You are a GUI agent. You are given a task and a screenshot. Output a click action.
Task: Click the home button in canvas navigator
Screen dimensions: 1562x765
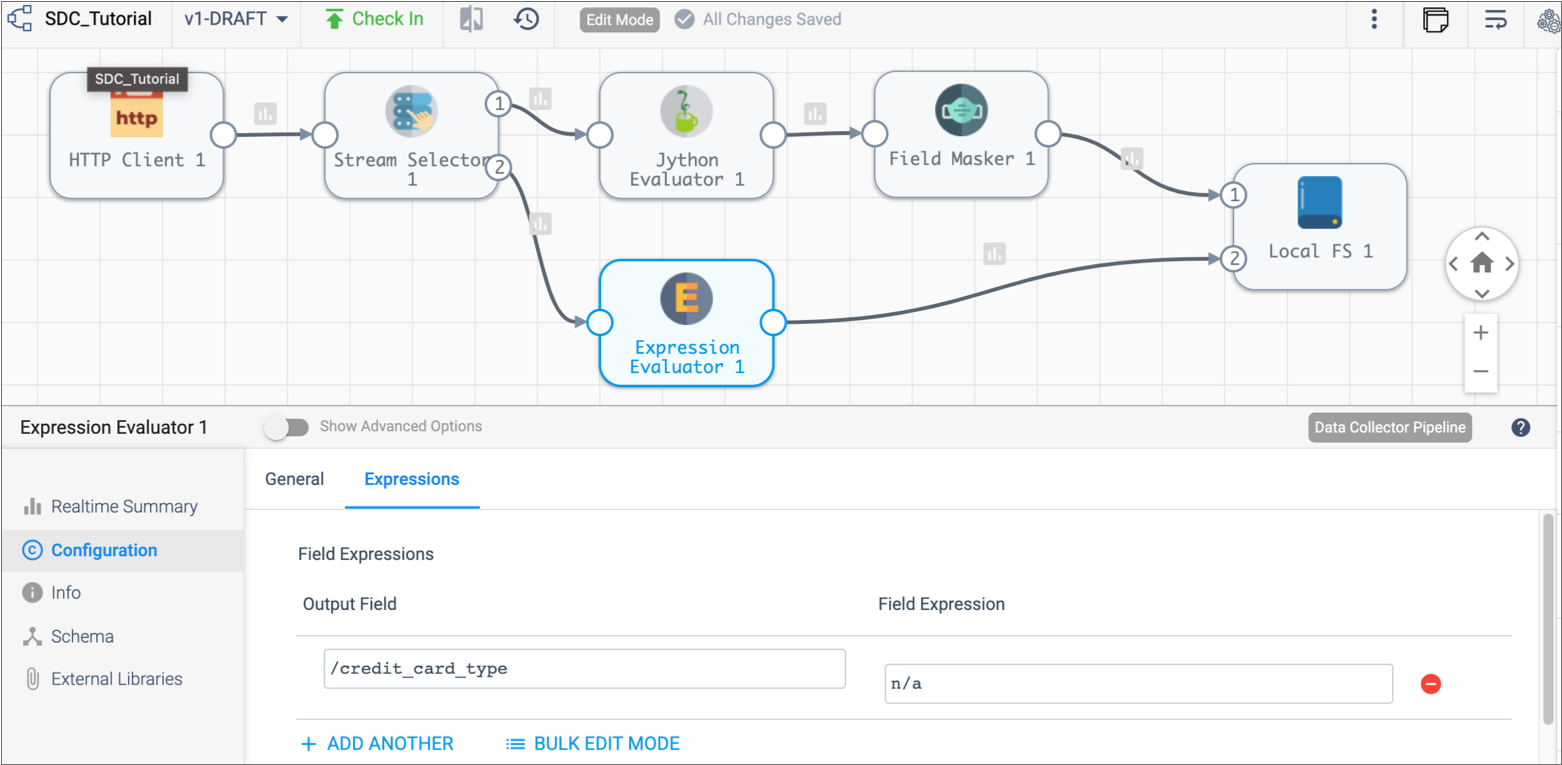(x=1482, y=263)
